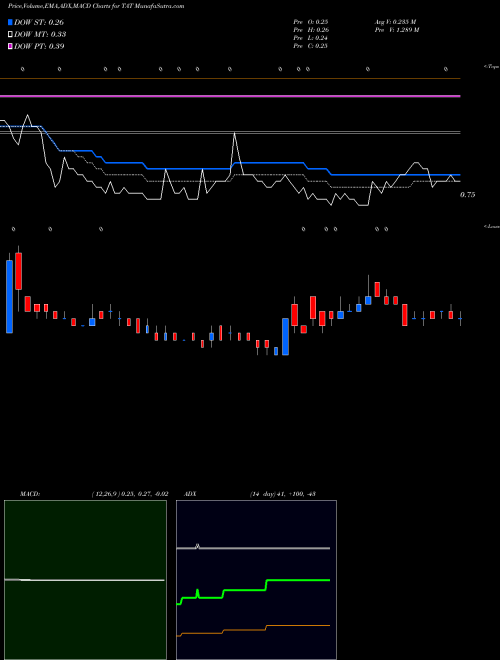This screenshot has width=500, height=660.
Task: Click the 0.75 price axis label
Action: pos(468,195)
